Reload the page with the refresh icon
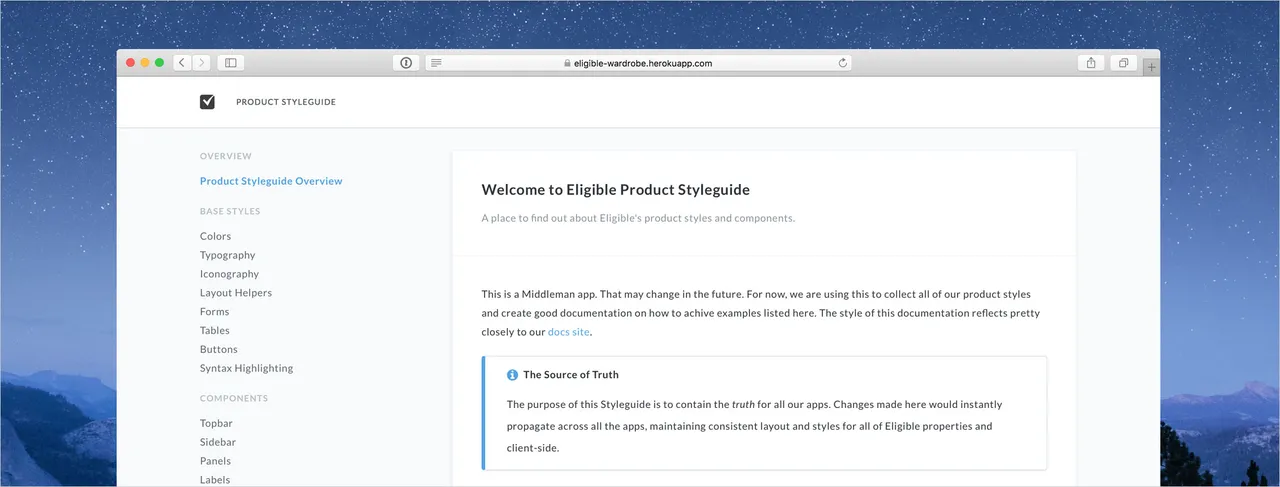Image resolution: width=1280 pixels, height=487 pixels. click(843, 63)
